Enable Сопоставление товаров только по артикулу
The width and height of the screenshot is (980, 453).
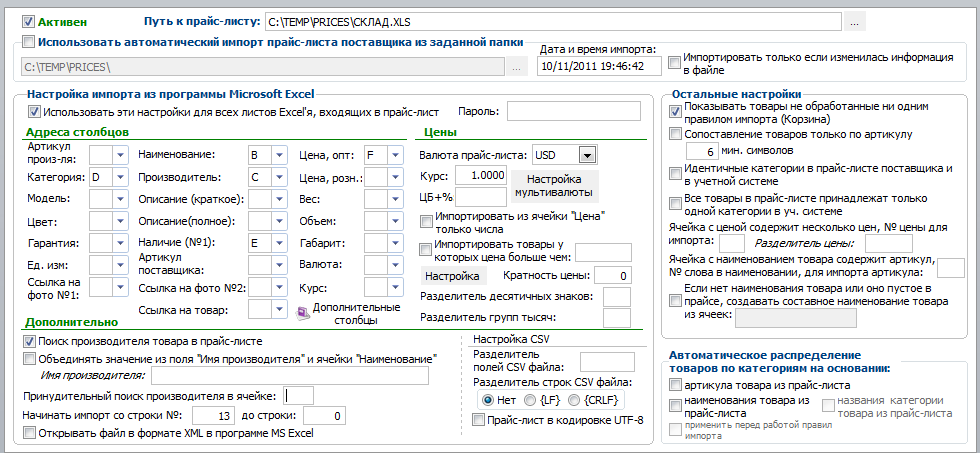pyautogui.click(x=675, y=134)
